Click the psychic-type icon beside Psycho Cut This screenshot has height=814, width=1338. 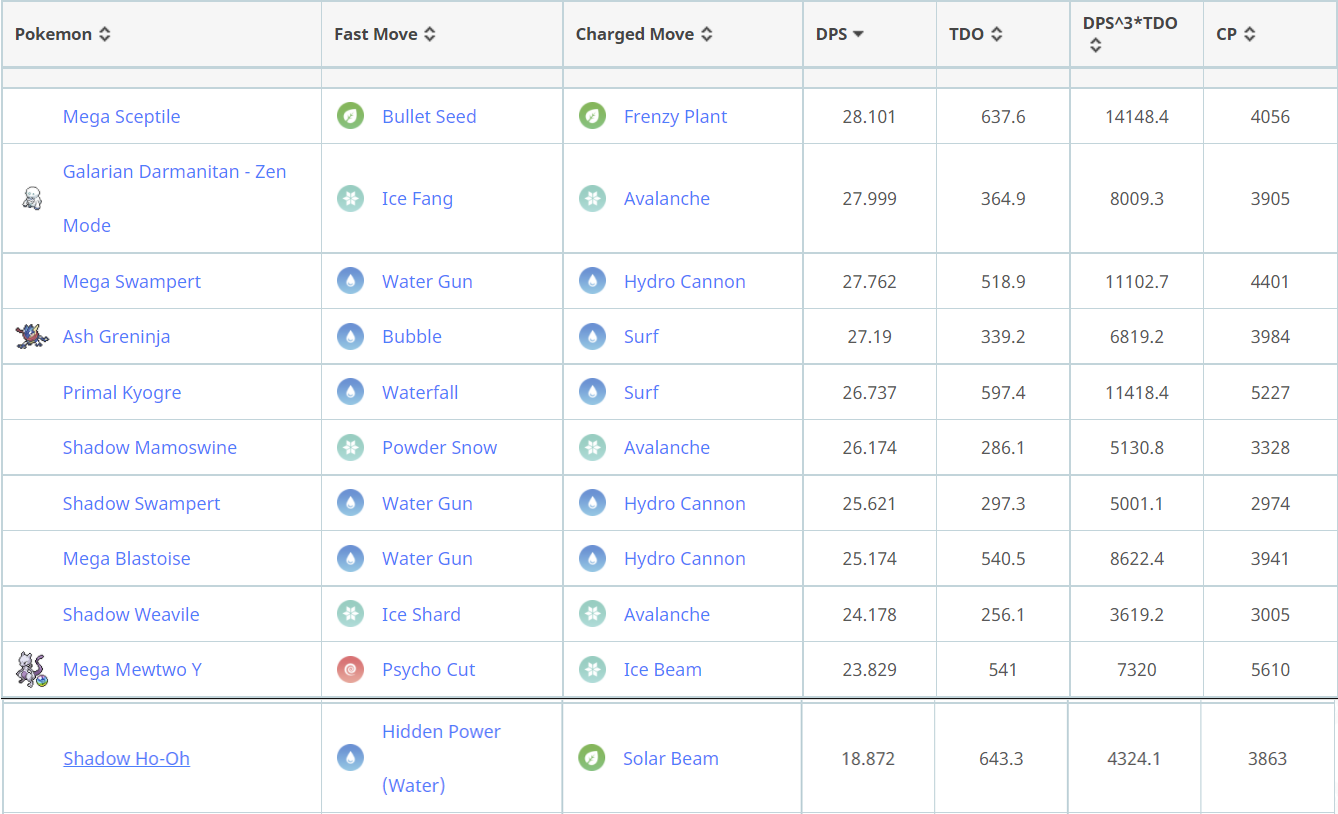pyautogui.click(x=350, y=669)
